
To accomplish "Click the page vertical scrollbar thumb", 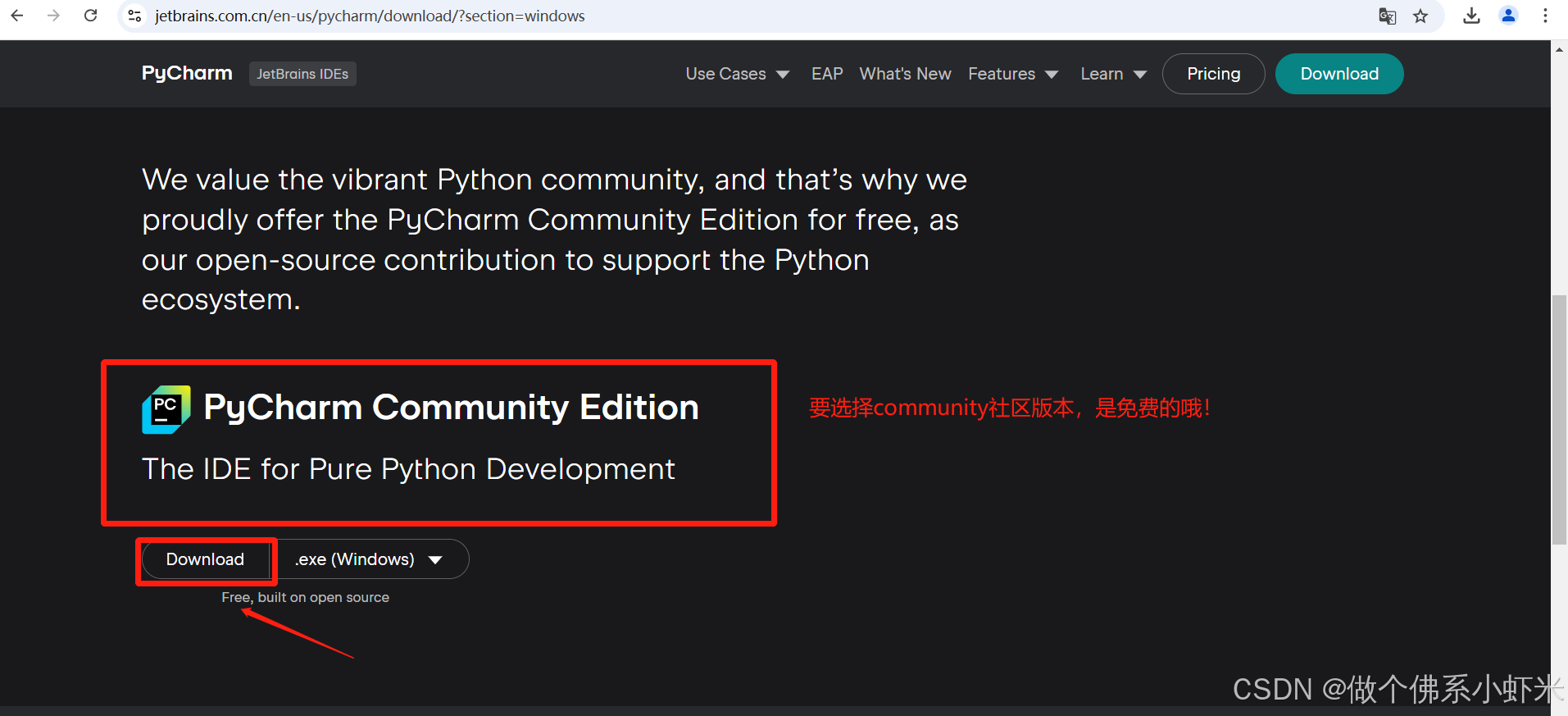I will (1559, 419).
